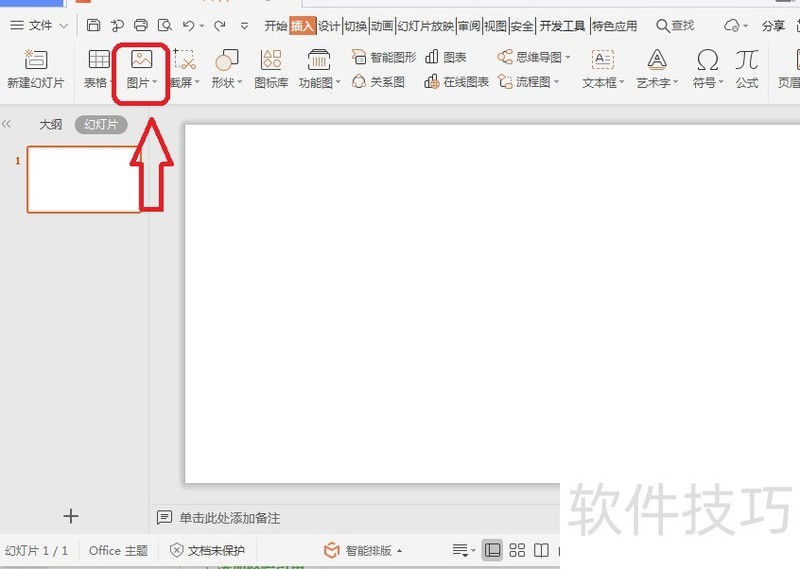
Task: Insert a 流程图 flowchart
Action: coord(529,82)
